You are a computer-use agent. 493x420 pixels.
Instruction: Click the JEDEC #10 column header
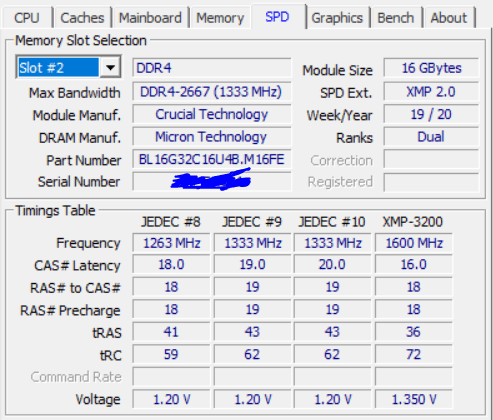332,222
